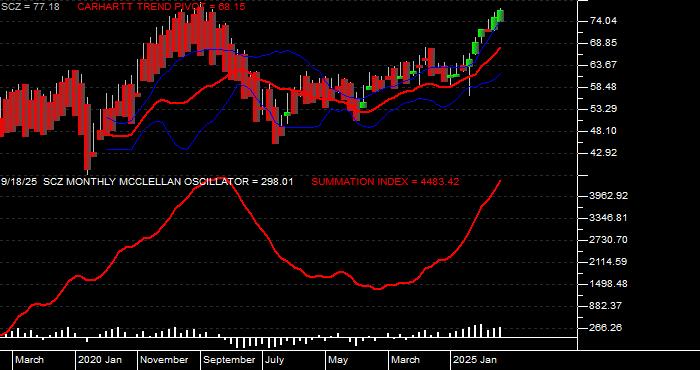Screen dimensions: 700x370
Task: Click the September date label
Action: (229, 360)
